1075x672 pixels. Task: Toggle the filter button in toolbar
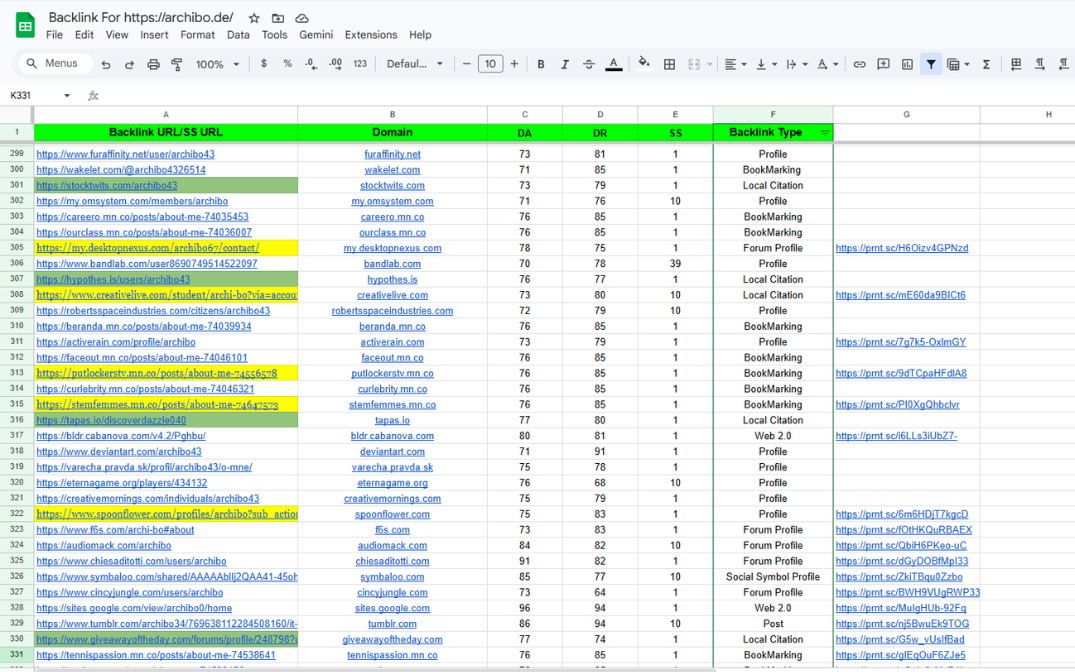(x=931, y=64)
